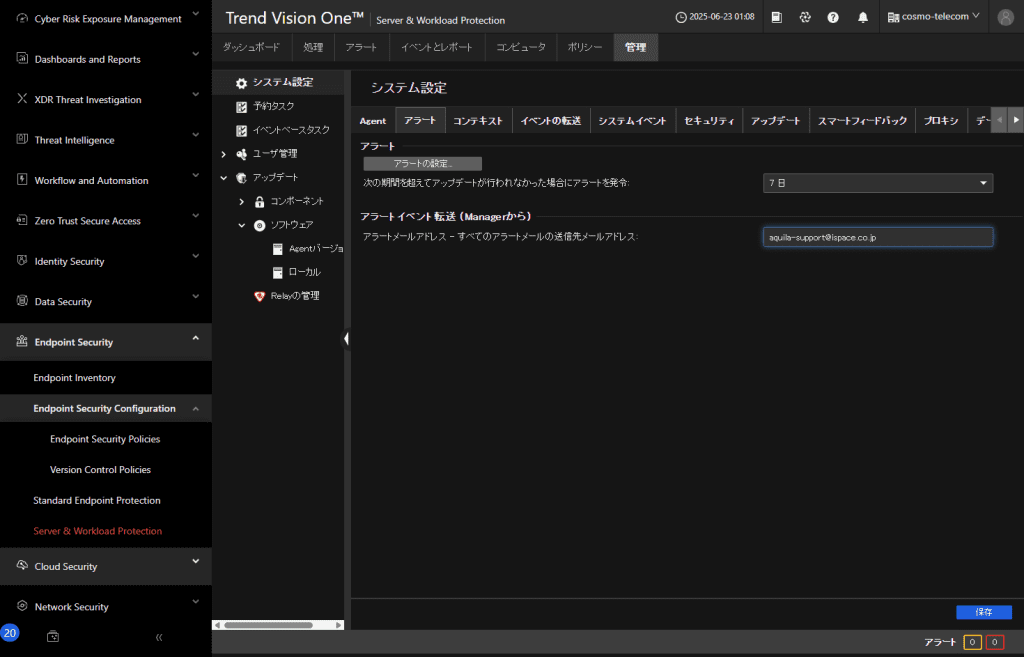Click the Identity Security icon

[x=22, y=261]
